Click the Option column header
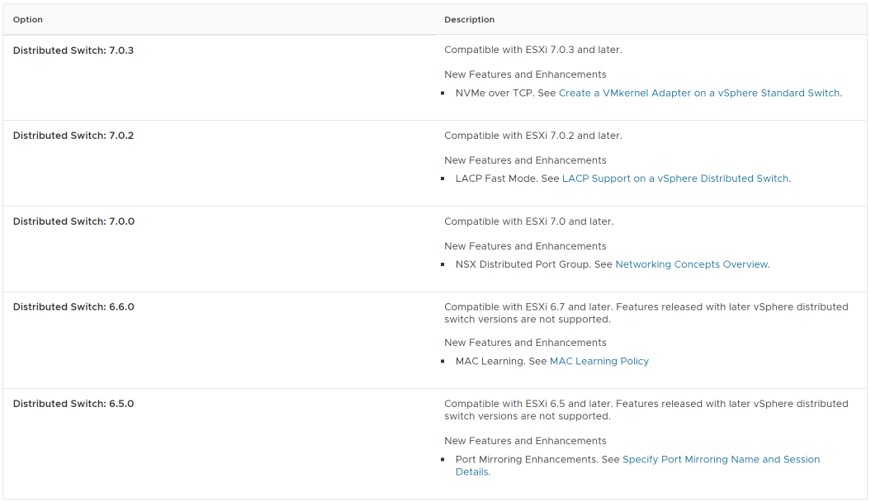The image size is (869, 502). tap(28, 19)
